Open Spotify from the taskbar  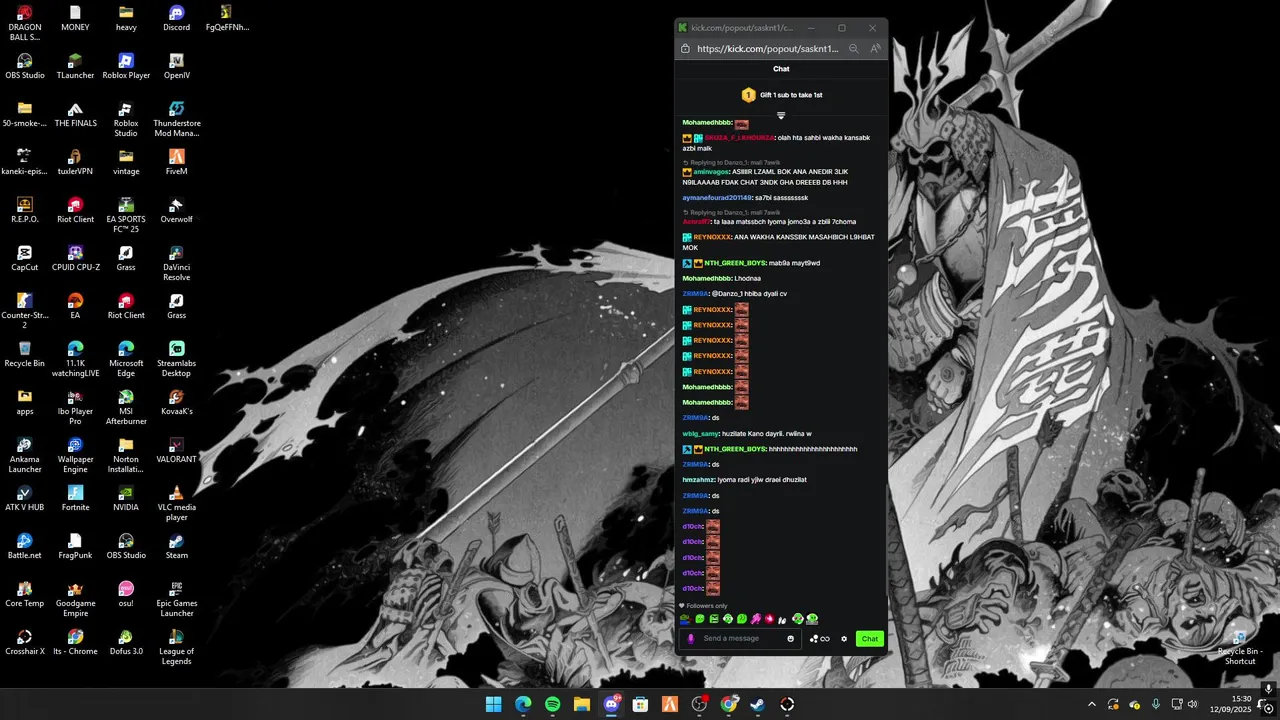coord(553,704)
